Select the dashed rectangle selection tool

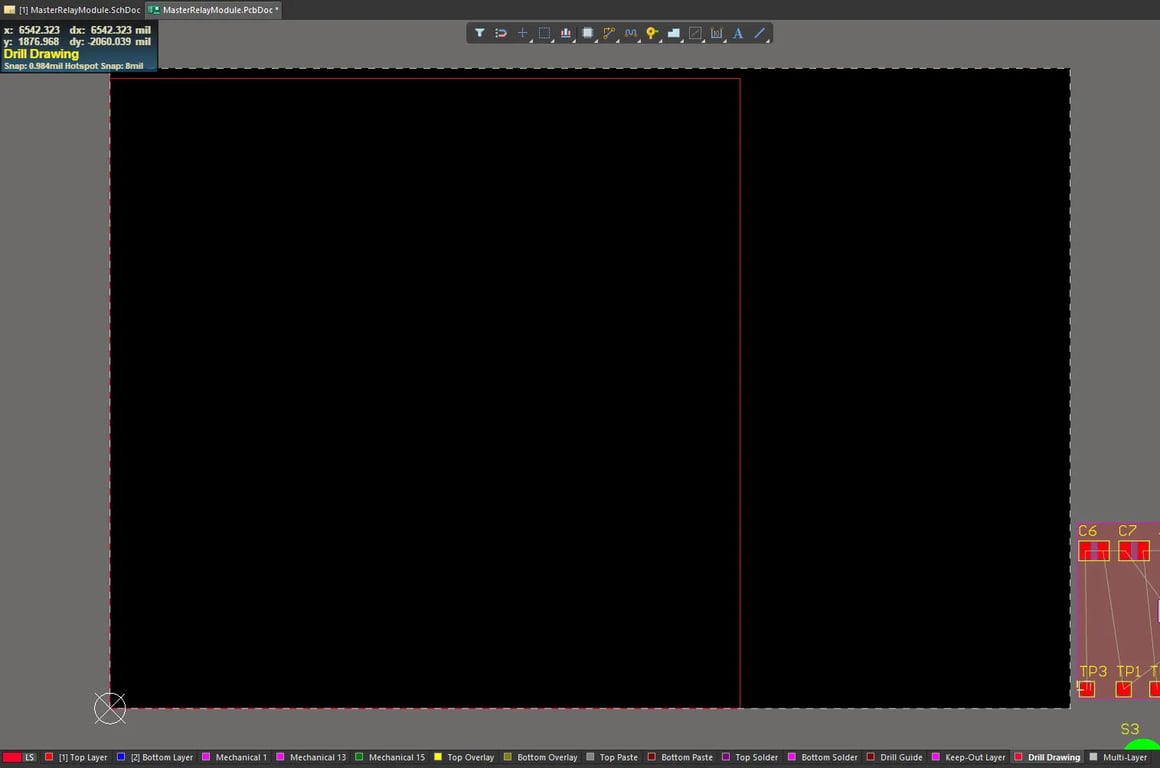[544, 33]
